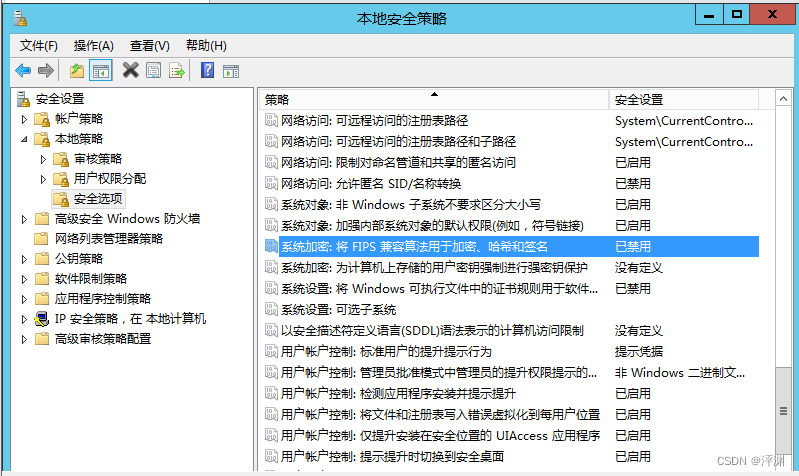
Task: Click the Export list toolbar icon
Action: pos(177,70)
